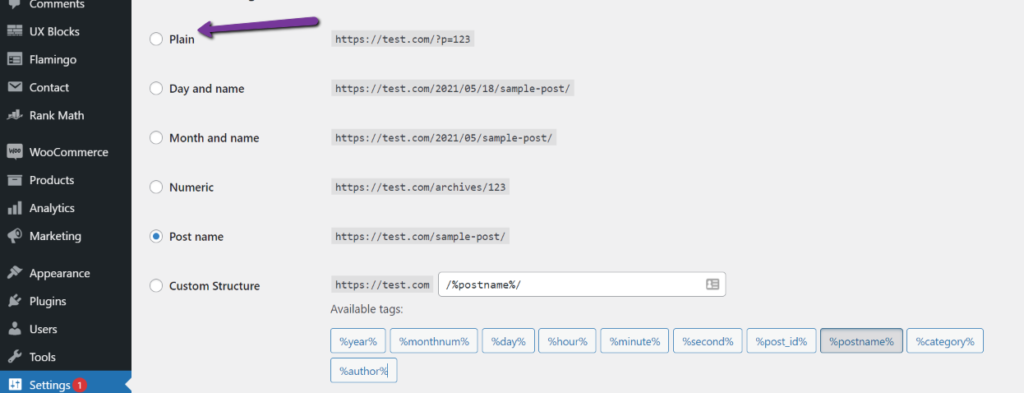Open the WooCommerce sidebar icon
The image size is (1024, 393).
click(15, 152)
